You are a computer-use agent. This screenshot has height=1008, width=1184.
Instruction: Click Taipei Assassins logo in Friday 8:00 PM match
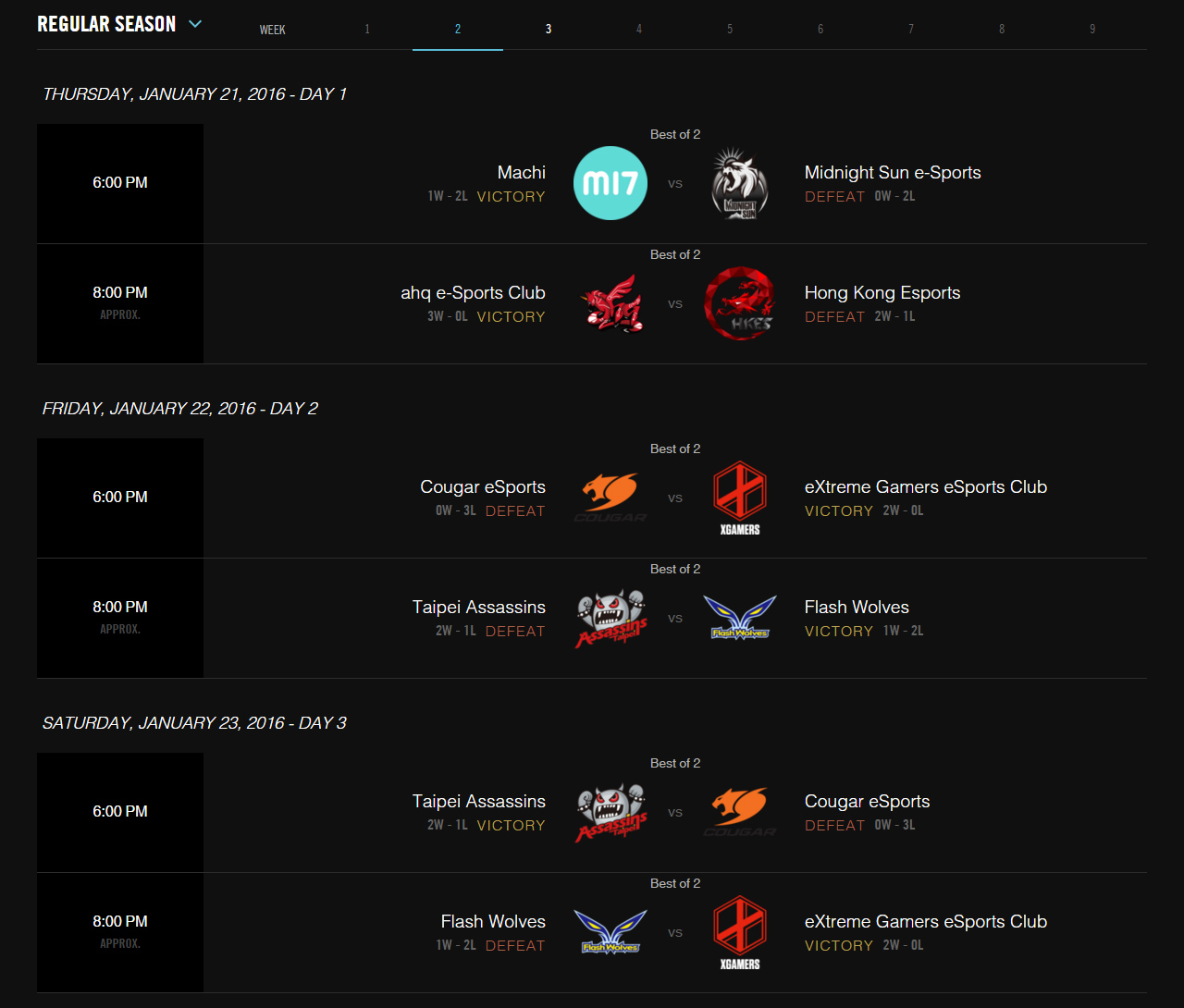pos(610,618)
